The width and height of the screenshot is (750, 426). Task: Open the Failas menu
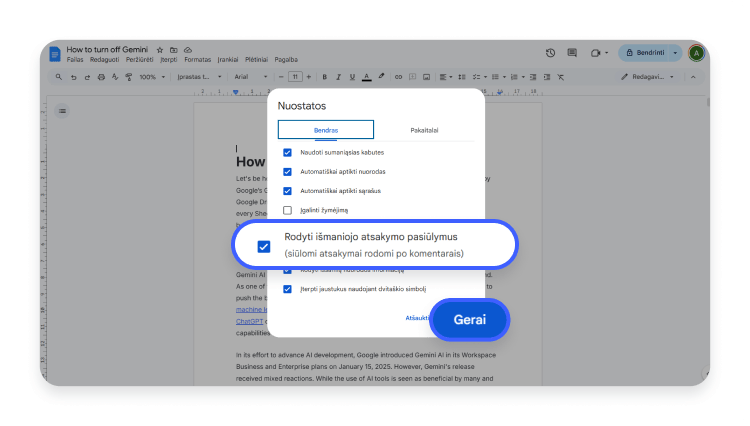coord(75,60)
